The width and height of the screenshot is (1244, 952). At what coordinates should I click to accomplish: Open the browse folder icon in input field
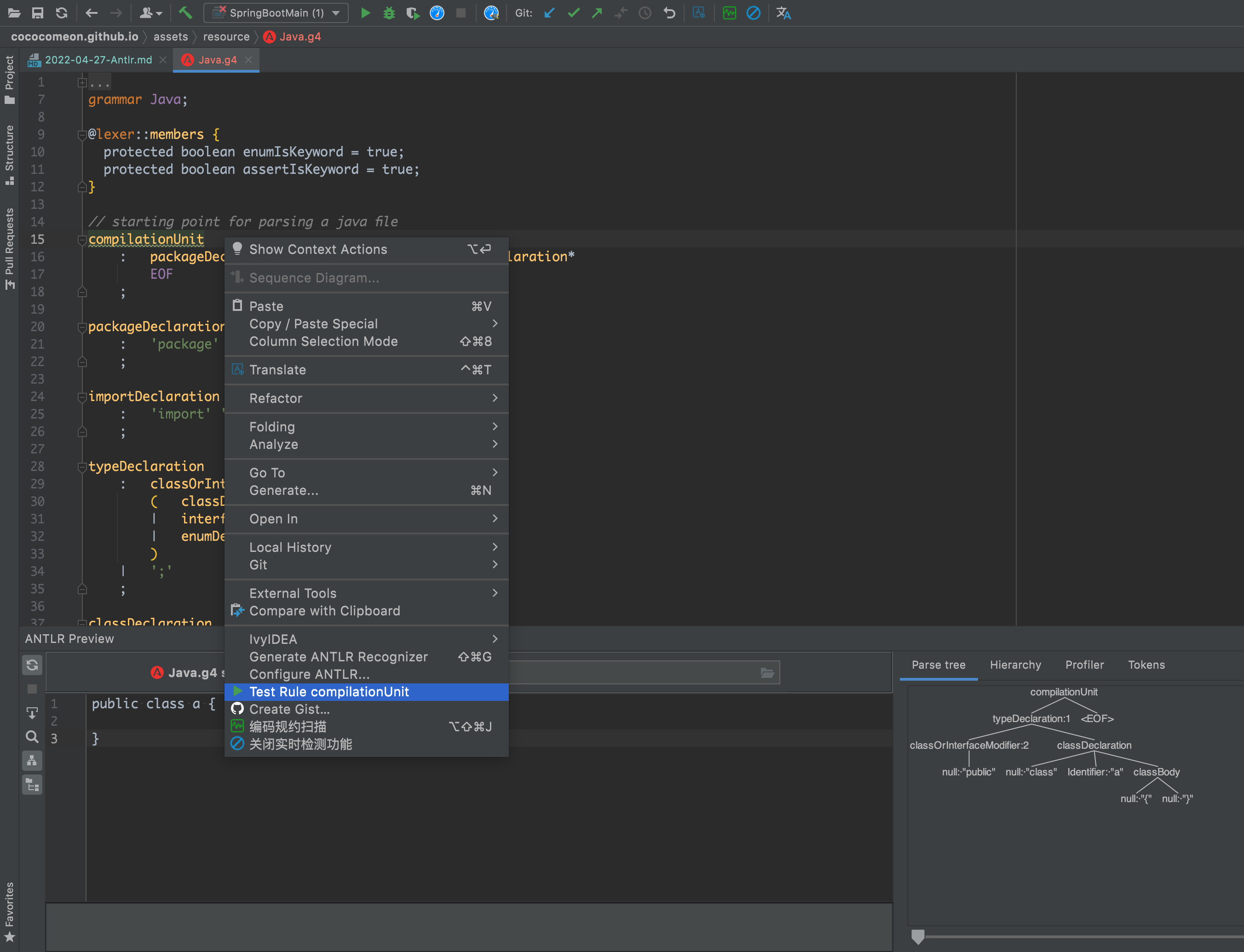[767, 673]
